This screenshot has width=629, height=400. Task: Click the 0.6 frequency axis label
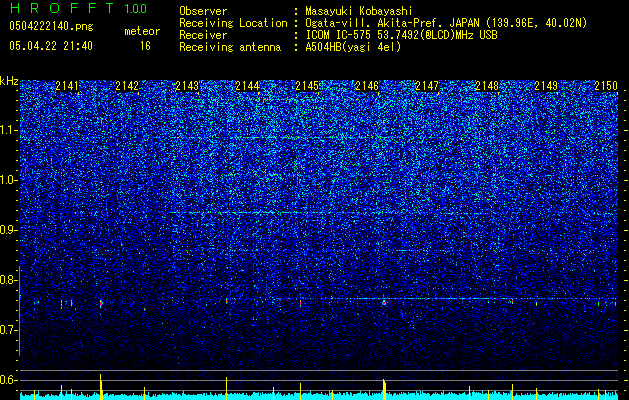click(x=9, y=380)
